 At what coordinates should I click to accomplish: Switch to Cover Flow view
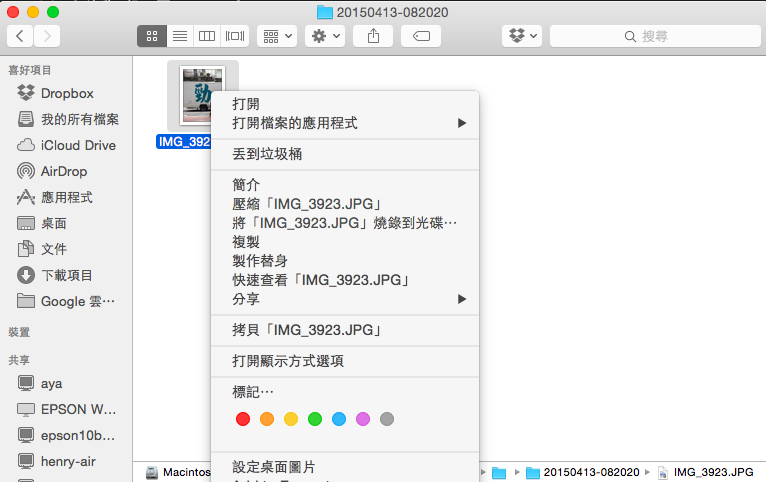[235, 36]
